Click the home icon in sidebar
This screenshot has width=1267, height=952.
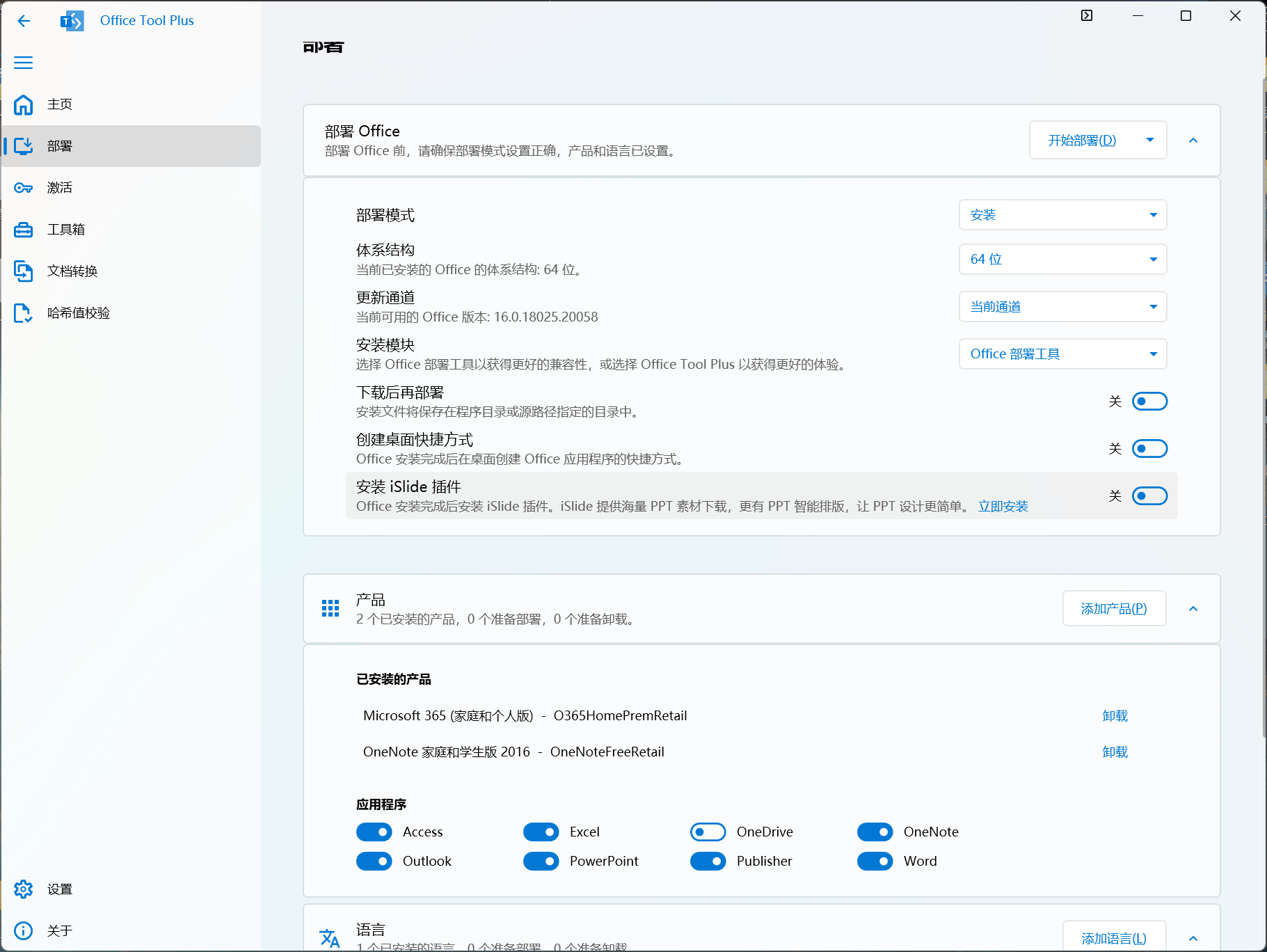pos(24,104)
